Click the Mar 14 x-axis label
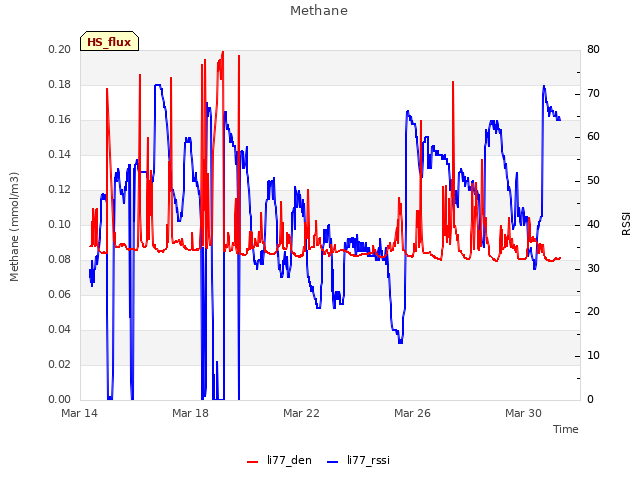The width and height of the screenshot is (640, 480). tap(80, 413)
